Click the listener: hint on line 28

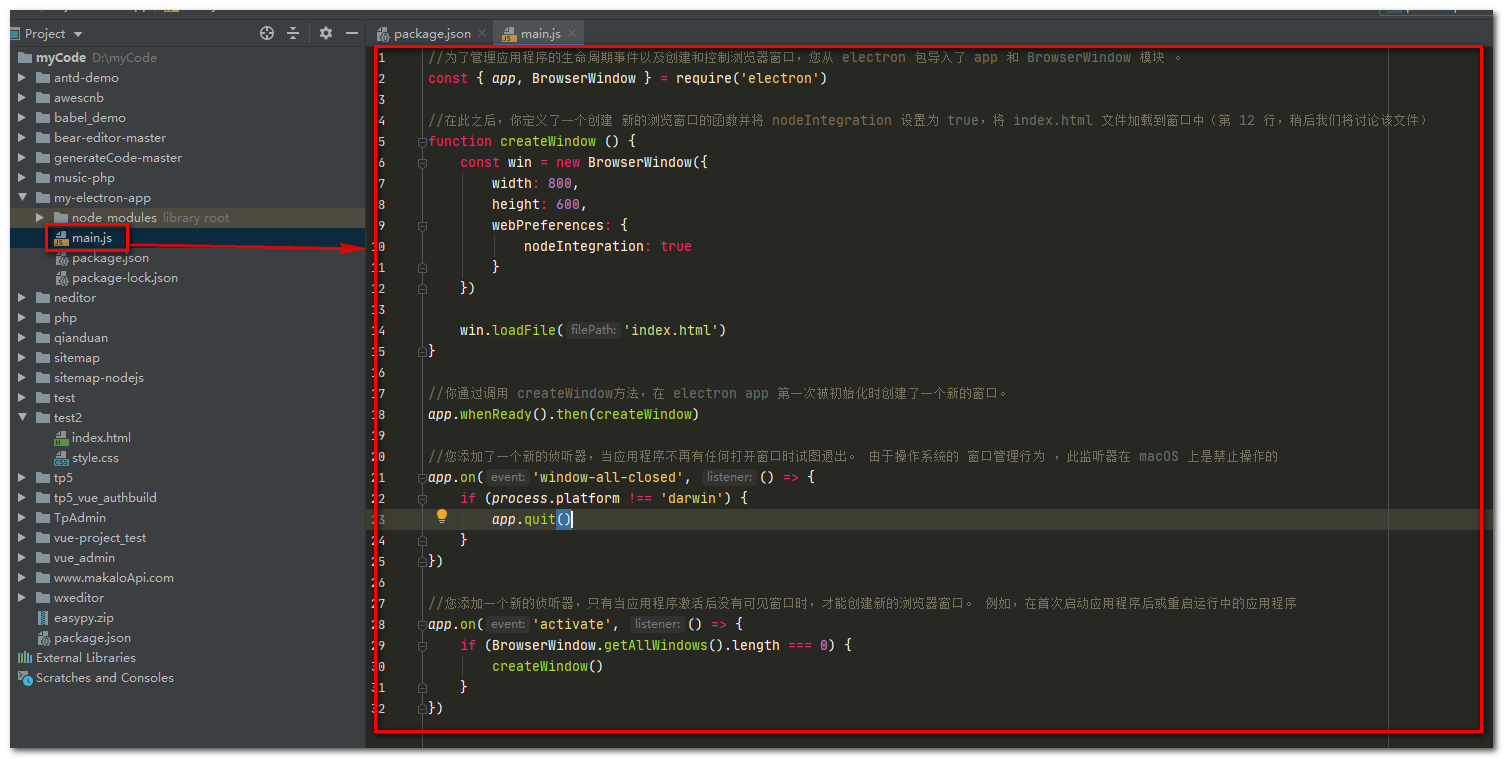657,624
